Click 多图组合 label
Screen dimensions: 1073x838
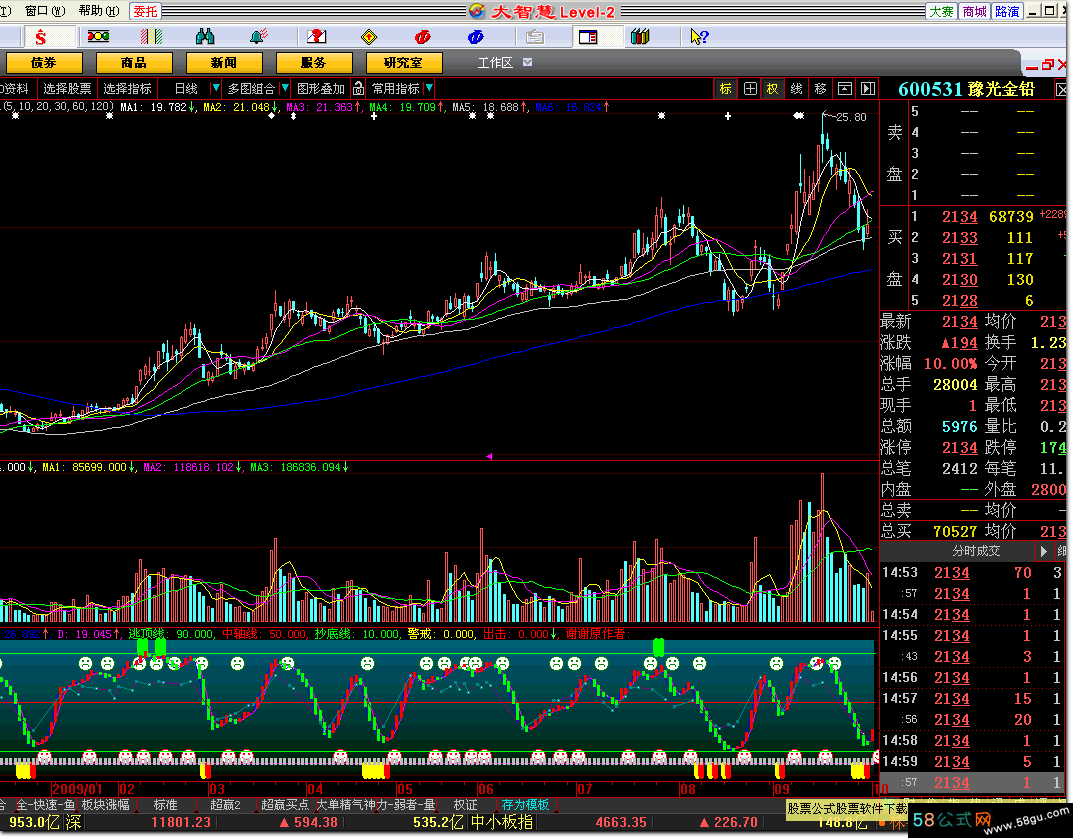tap(251, 89)
